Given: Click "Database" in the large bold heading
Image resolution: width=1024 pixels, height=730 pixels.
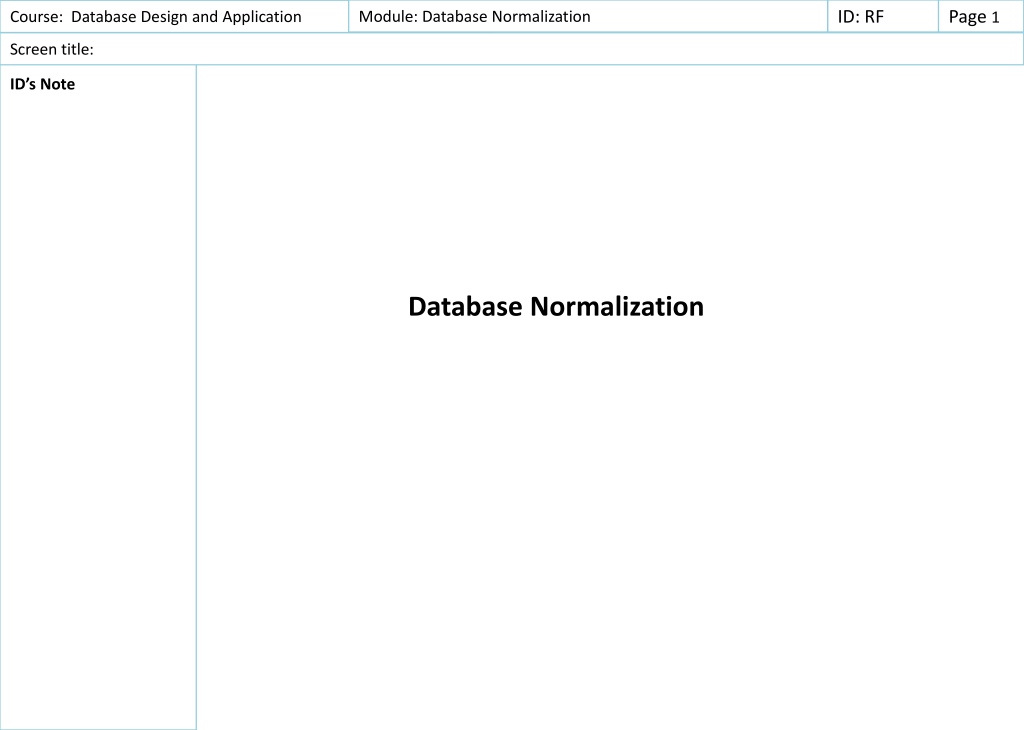Looking at the screenshot, I should coord(465,306).
